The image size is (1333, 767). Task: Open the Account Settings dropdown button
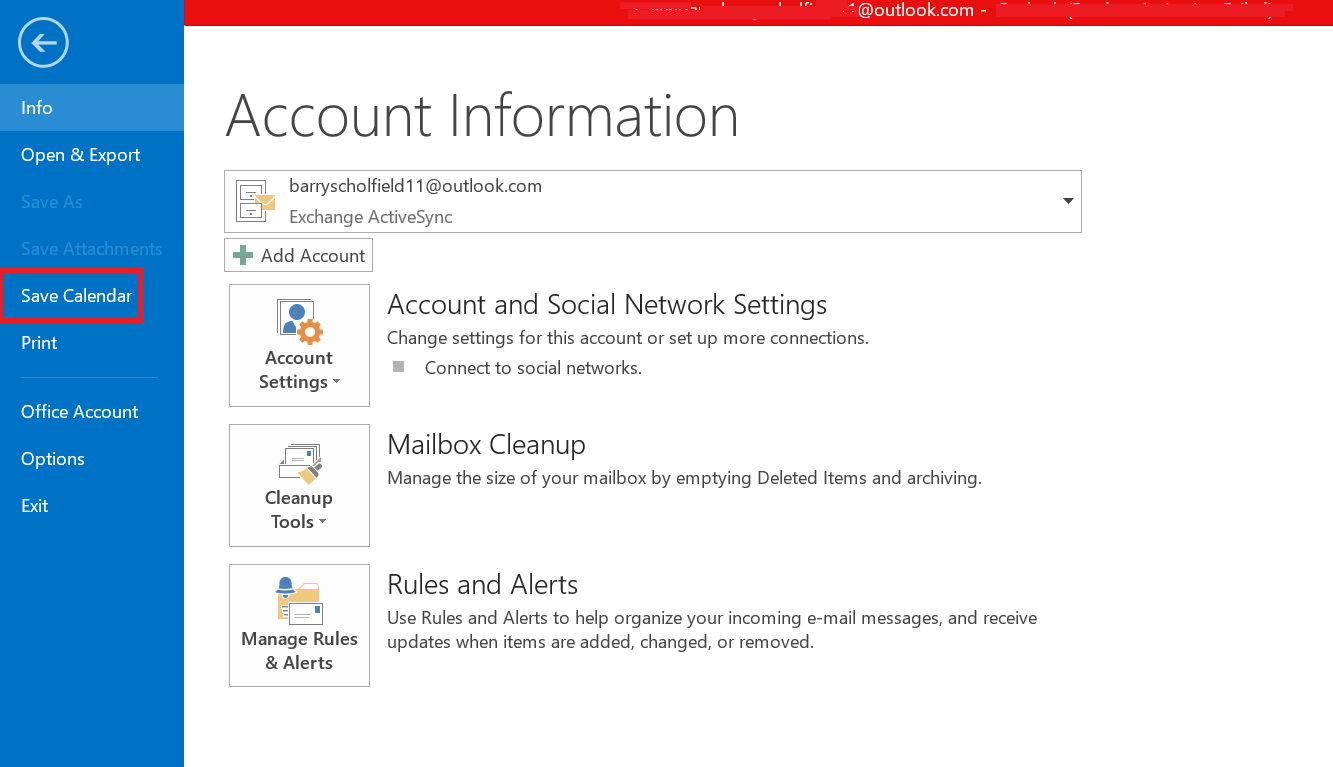click(x=299, y=345)
